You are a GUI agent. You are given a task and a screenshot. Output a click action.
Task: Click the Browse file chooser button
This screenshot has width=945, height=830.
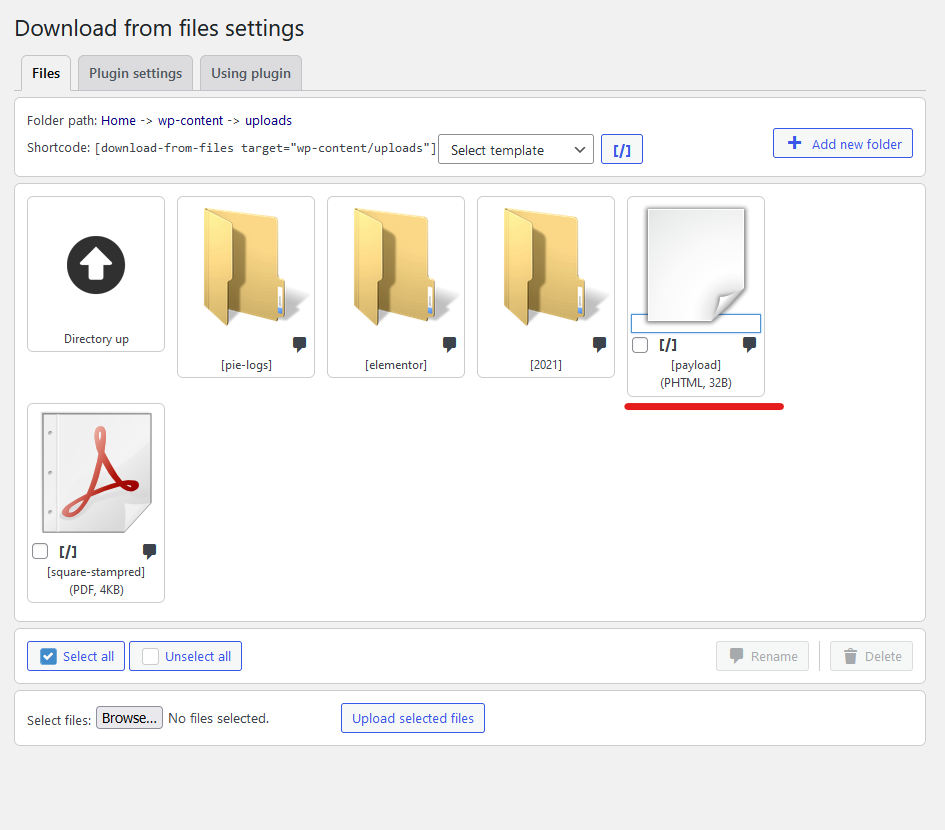click(x=129, y=718)
